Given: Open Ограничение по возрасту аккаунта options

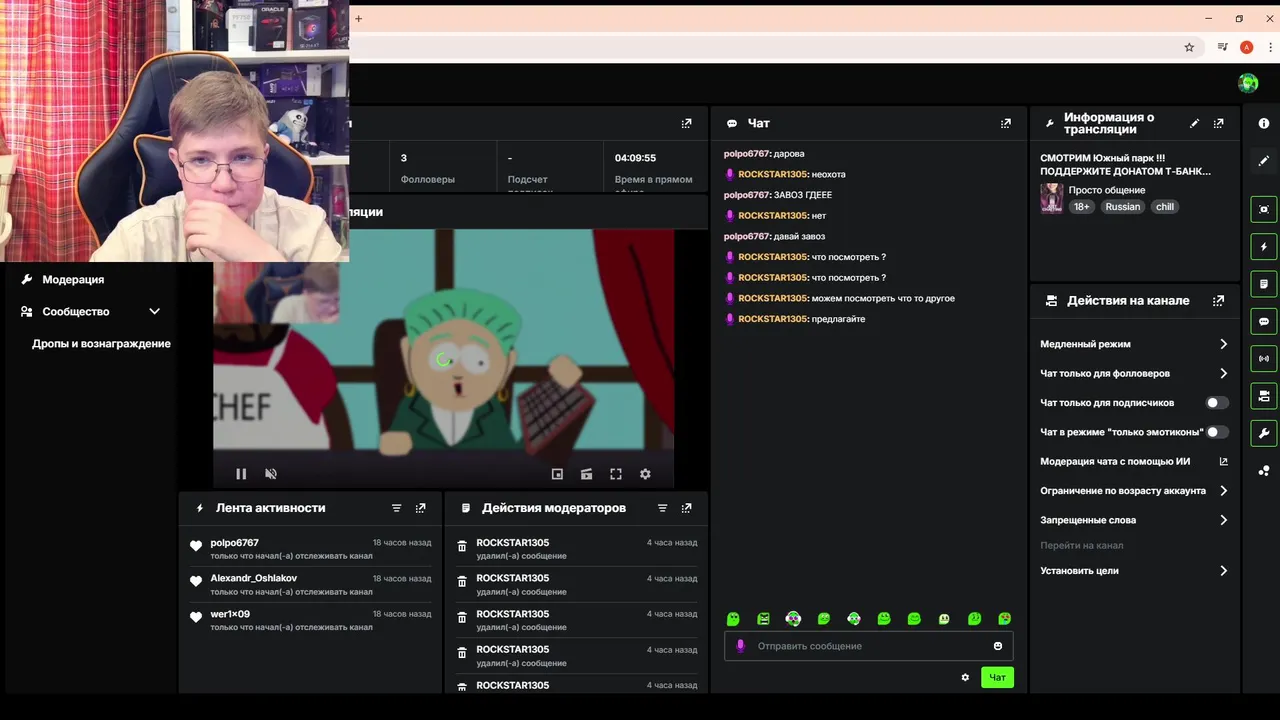Looking at the screenshot, I should point(1134,491).
